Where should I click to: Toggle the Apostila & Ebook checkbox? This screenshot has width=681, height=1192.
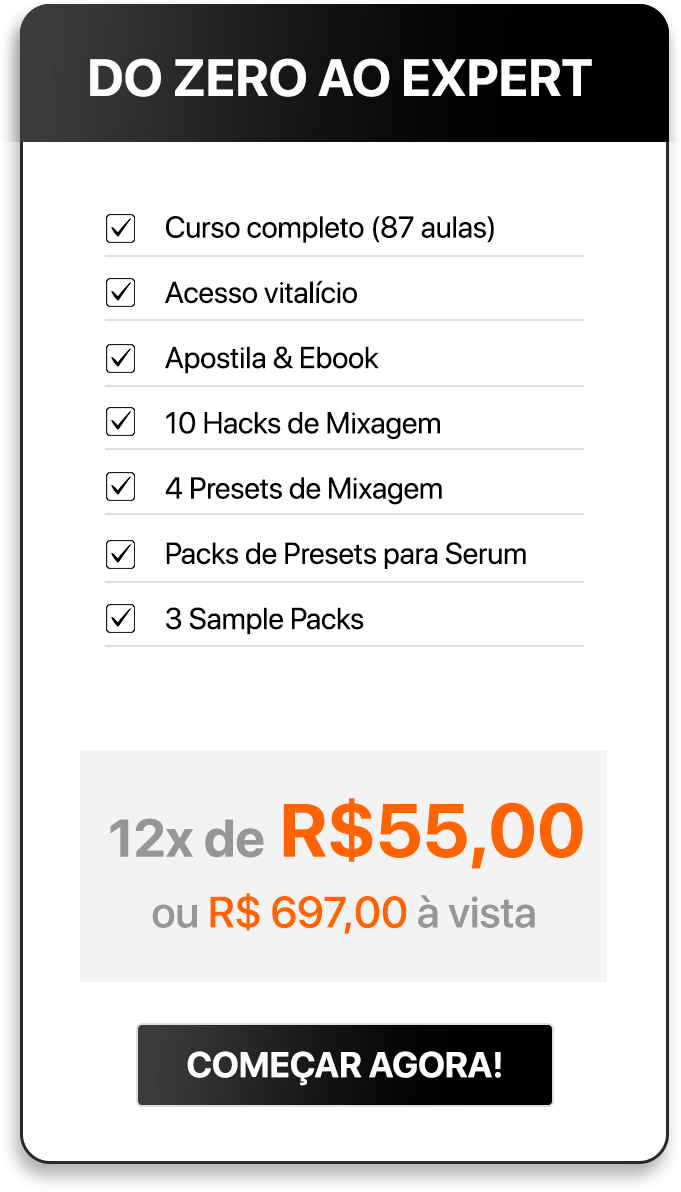120,358
